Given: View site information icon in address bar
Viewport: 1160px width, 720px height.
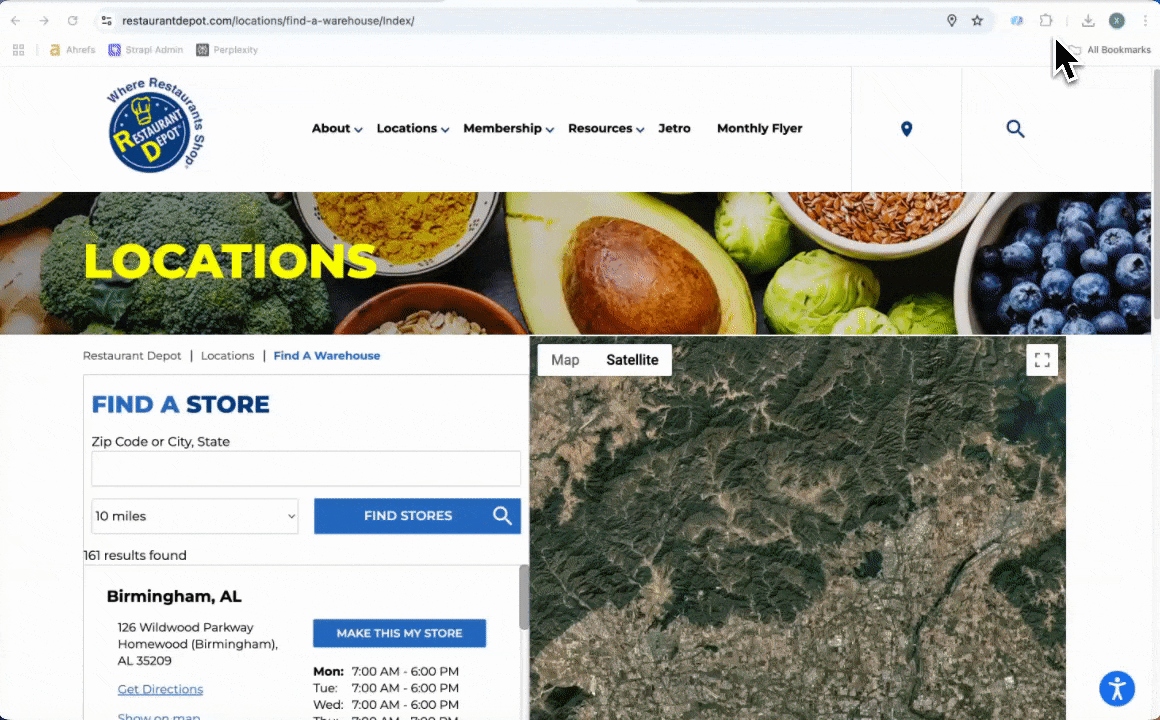Looking at the screenshot, I should click(107, 21).
